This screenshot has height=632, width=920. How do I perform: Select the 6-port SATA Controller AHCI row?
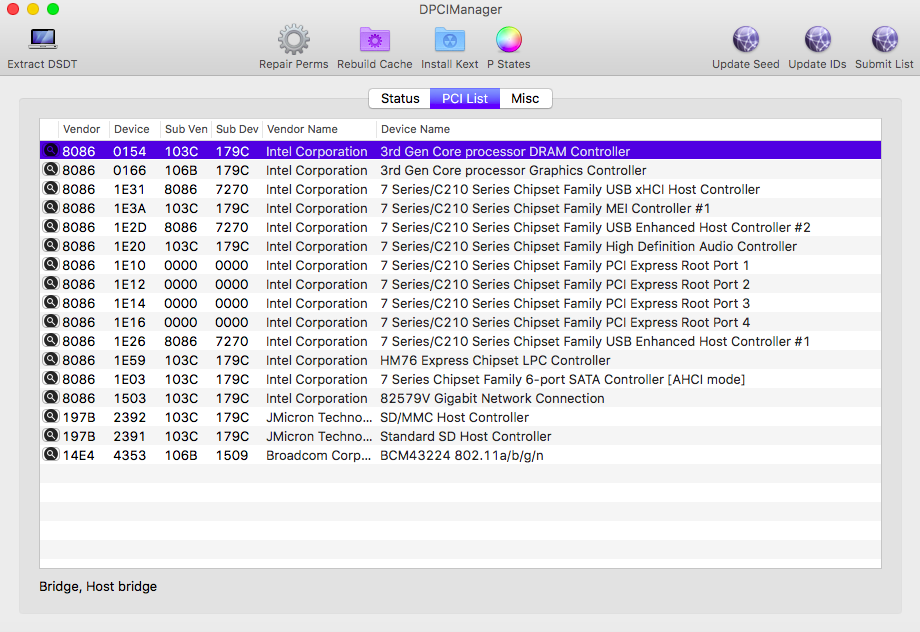coord(460,380)
